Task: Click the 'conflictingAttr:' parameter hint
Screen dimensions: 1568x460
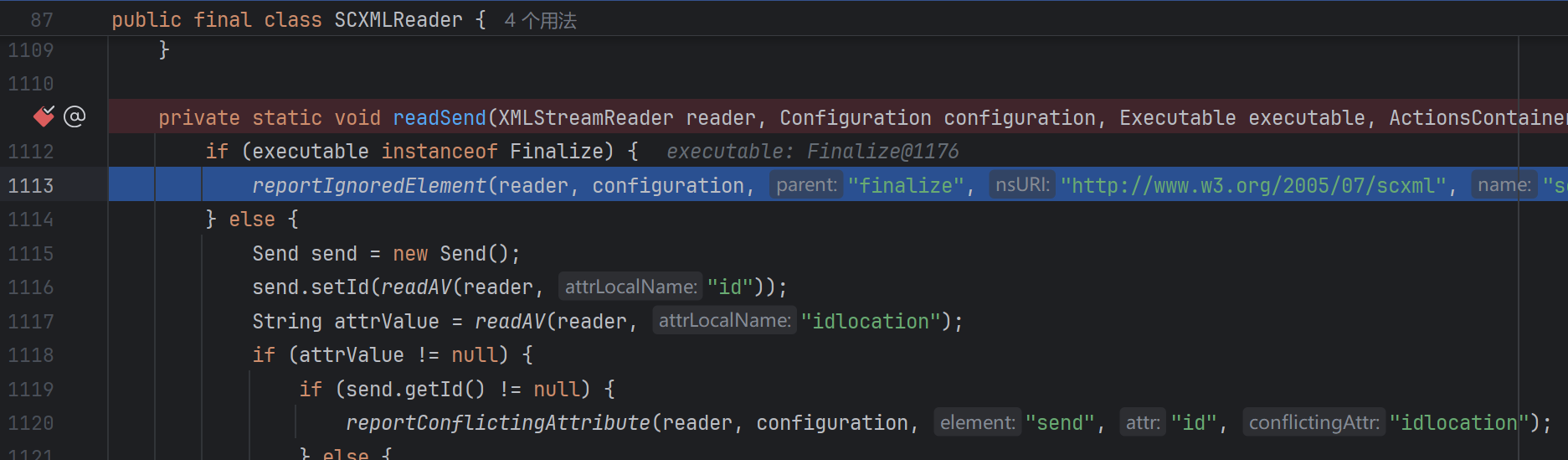Action: (1314, 423)
